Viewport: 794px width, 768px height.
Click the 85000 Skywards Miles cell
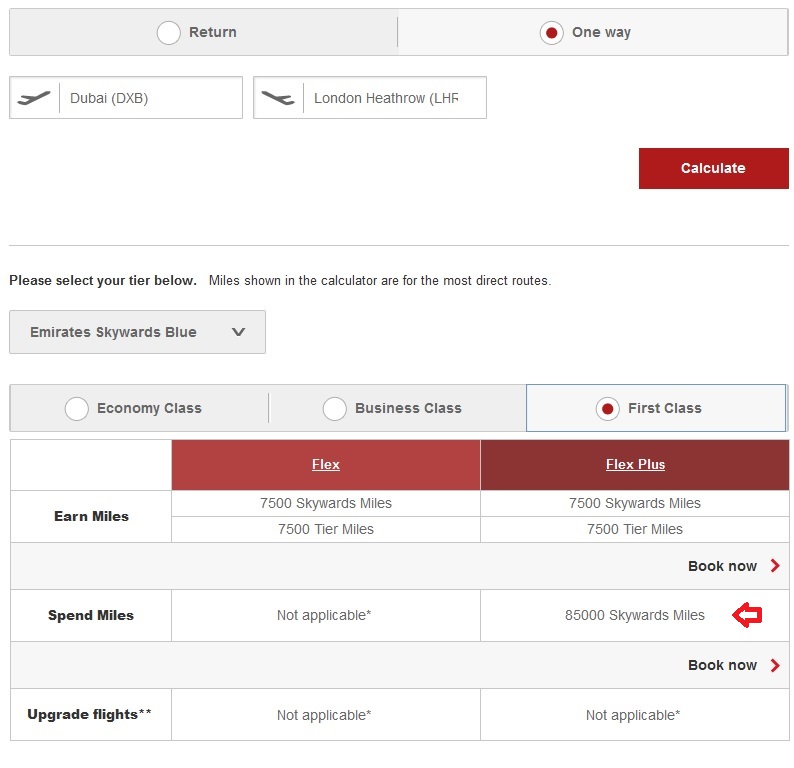pos(634,616)
